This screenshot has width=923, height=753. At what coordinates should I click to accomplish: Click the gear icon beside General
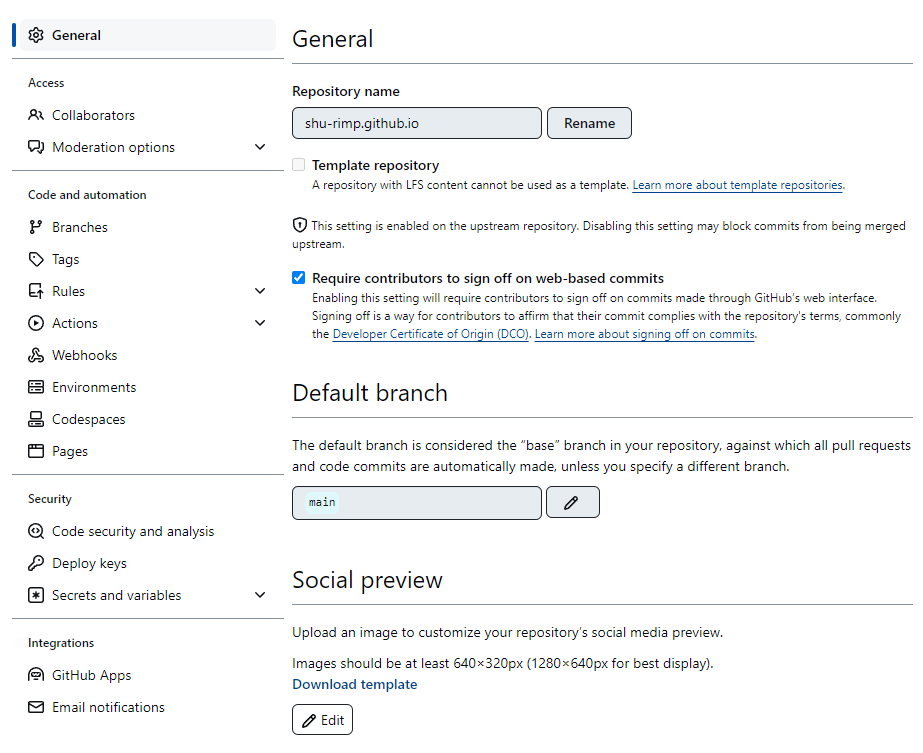[x=36, y=35]
